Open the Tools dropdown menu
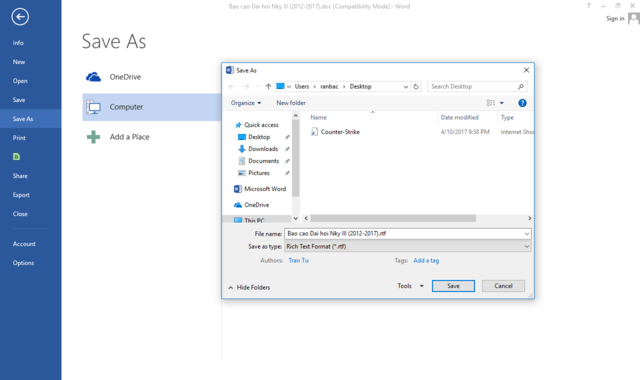 411,286
